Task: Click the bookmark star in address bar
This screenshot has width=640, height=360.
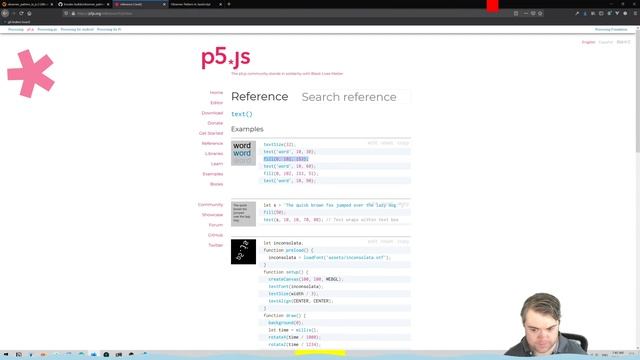Action: click(x=540, y=13)
